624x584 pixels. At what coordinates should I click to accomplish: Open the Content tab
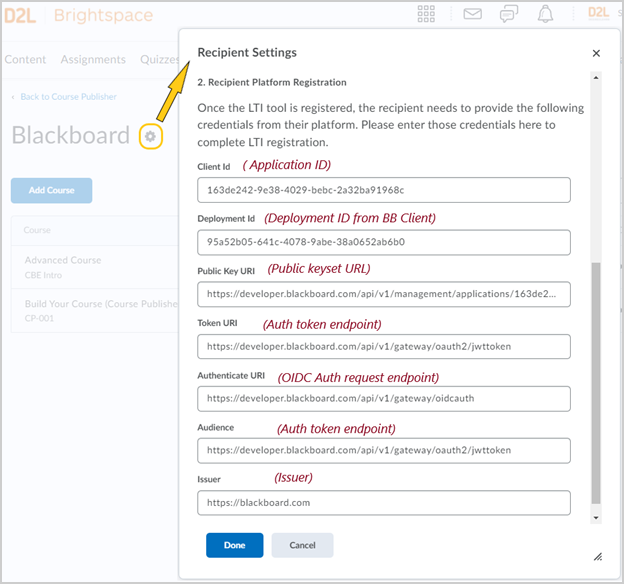point(25,59)
